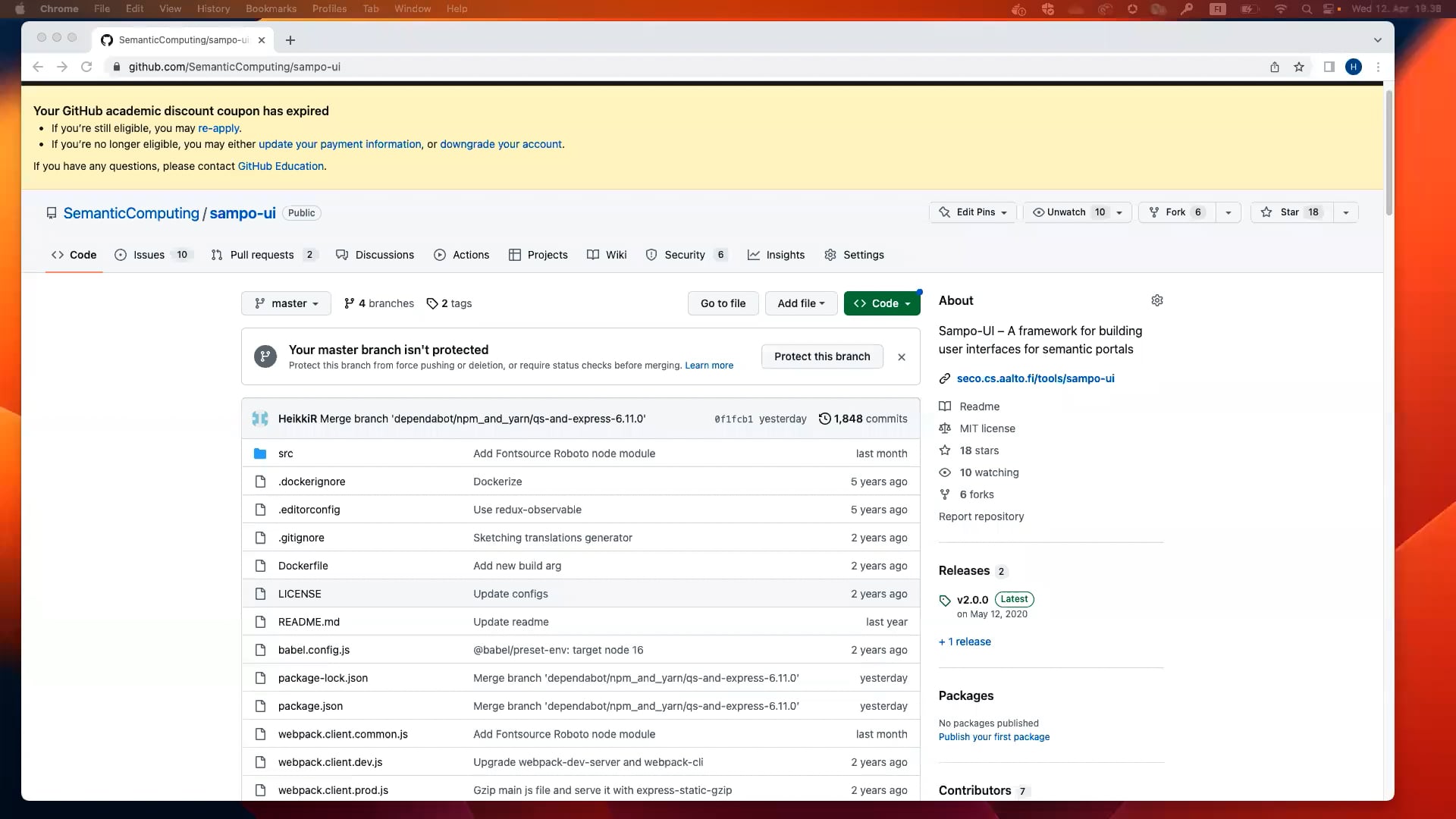Open the Discussions tab
The height and width of the screenshot is (819, 1456).
pos(384,254)
